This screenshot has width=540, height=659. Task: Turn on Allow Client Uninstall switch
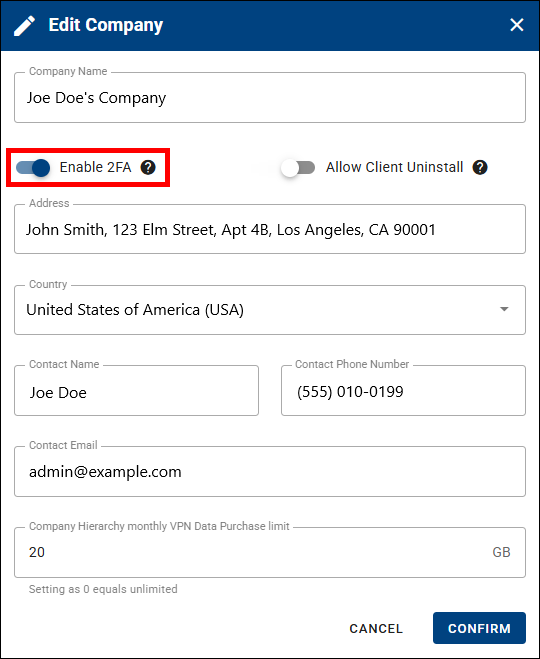(298, 168)
